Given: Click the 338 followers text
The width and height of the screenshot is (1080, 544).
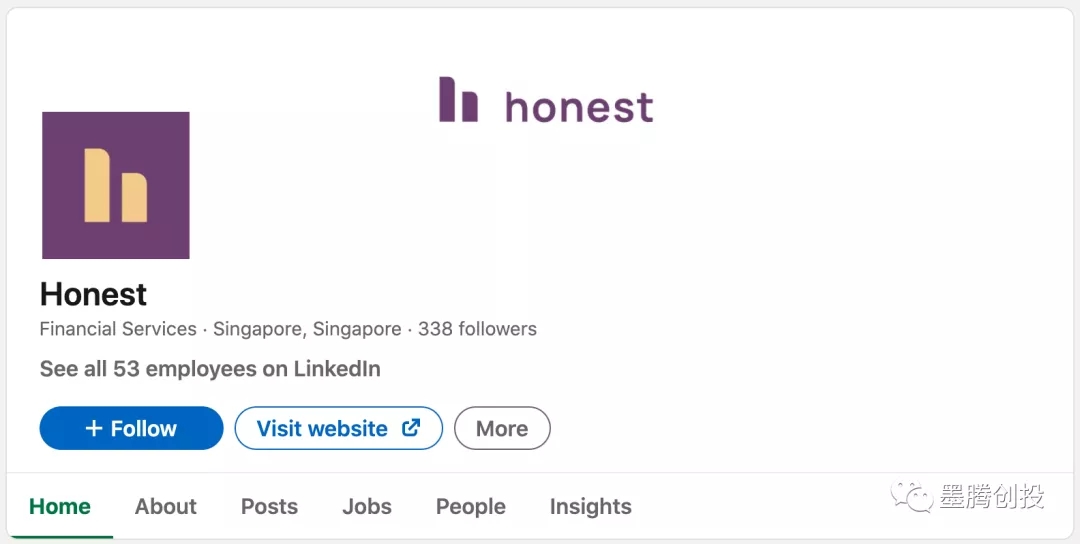Looking at the screenshot, I should (477, 329).
